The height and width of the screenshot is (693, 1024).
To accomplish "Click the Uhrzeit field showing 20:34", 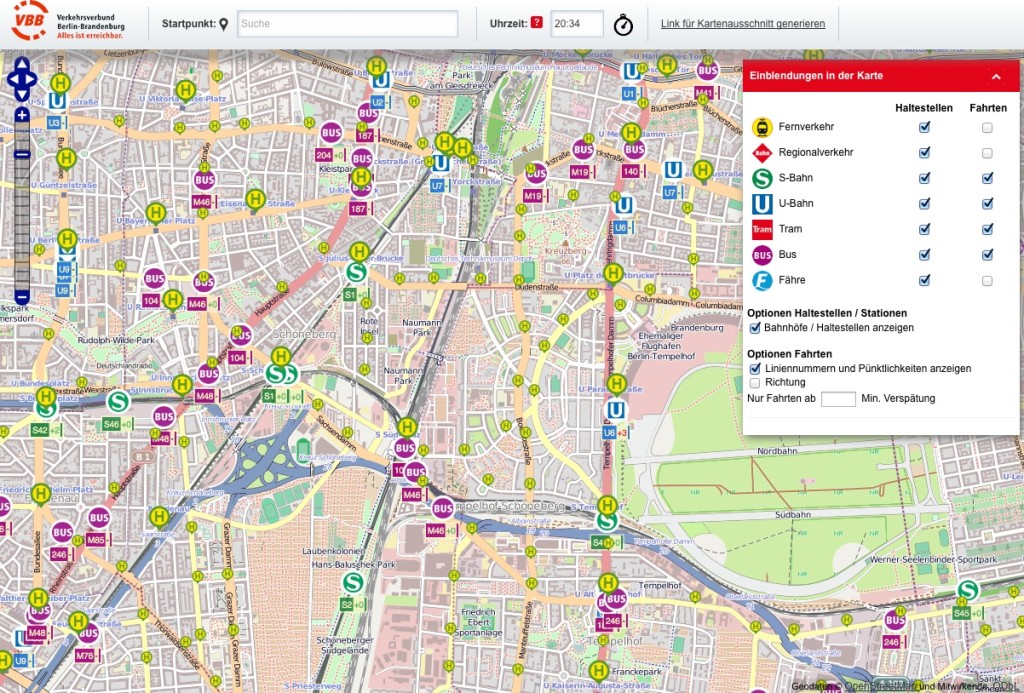I will 577,24.
